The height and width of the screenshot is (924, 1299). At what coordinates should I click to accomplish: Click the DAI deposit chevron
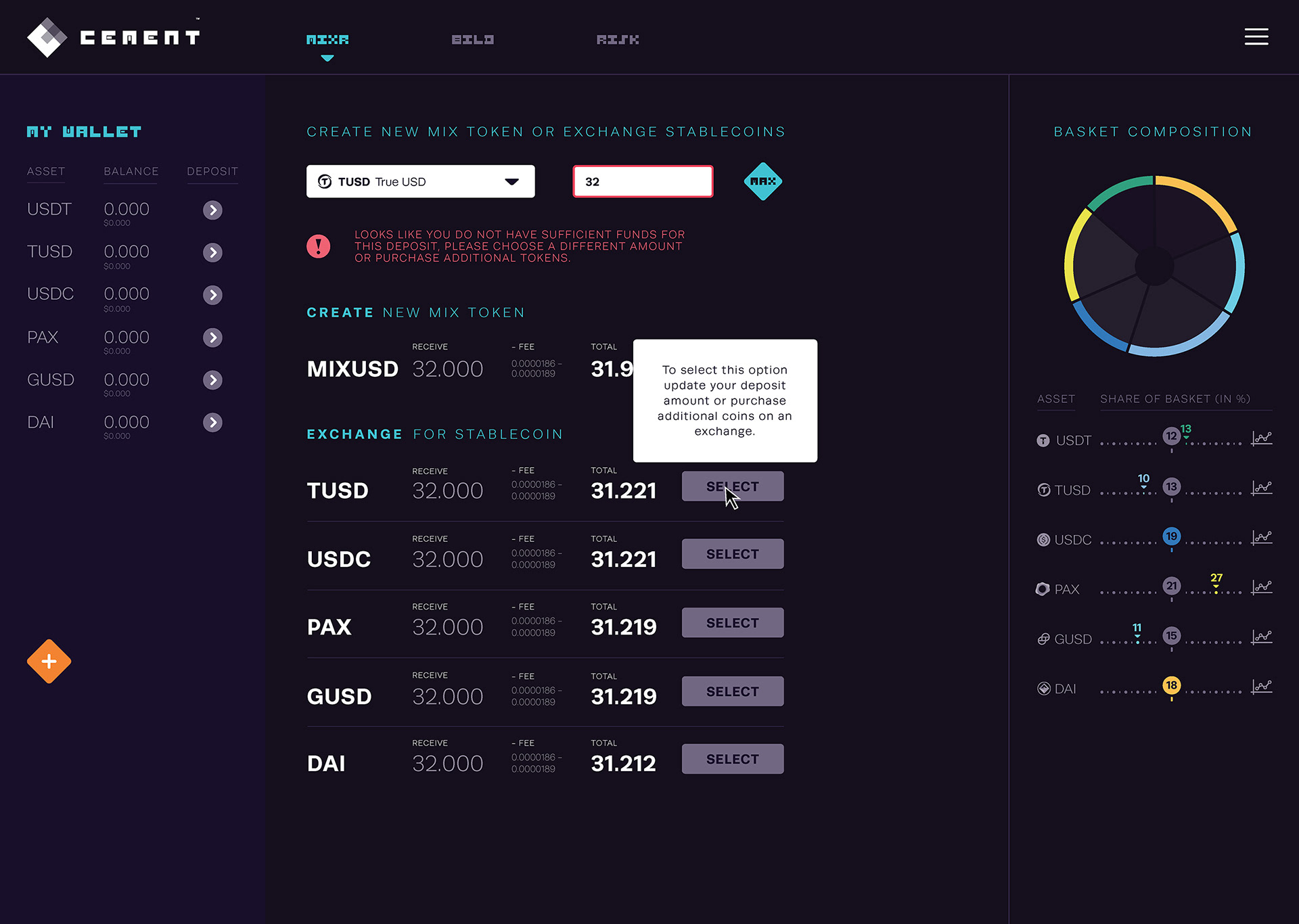coord(212,423)
